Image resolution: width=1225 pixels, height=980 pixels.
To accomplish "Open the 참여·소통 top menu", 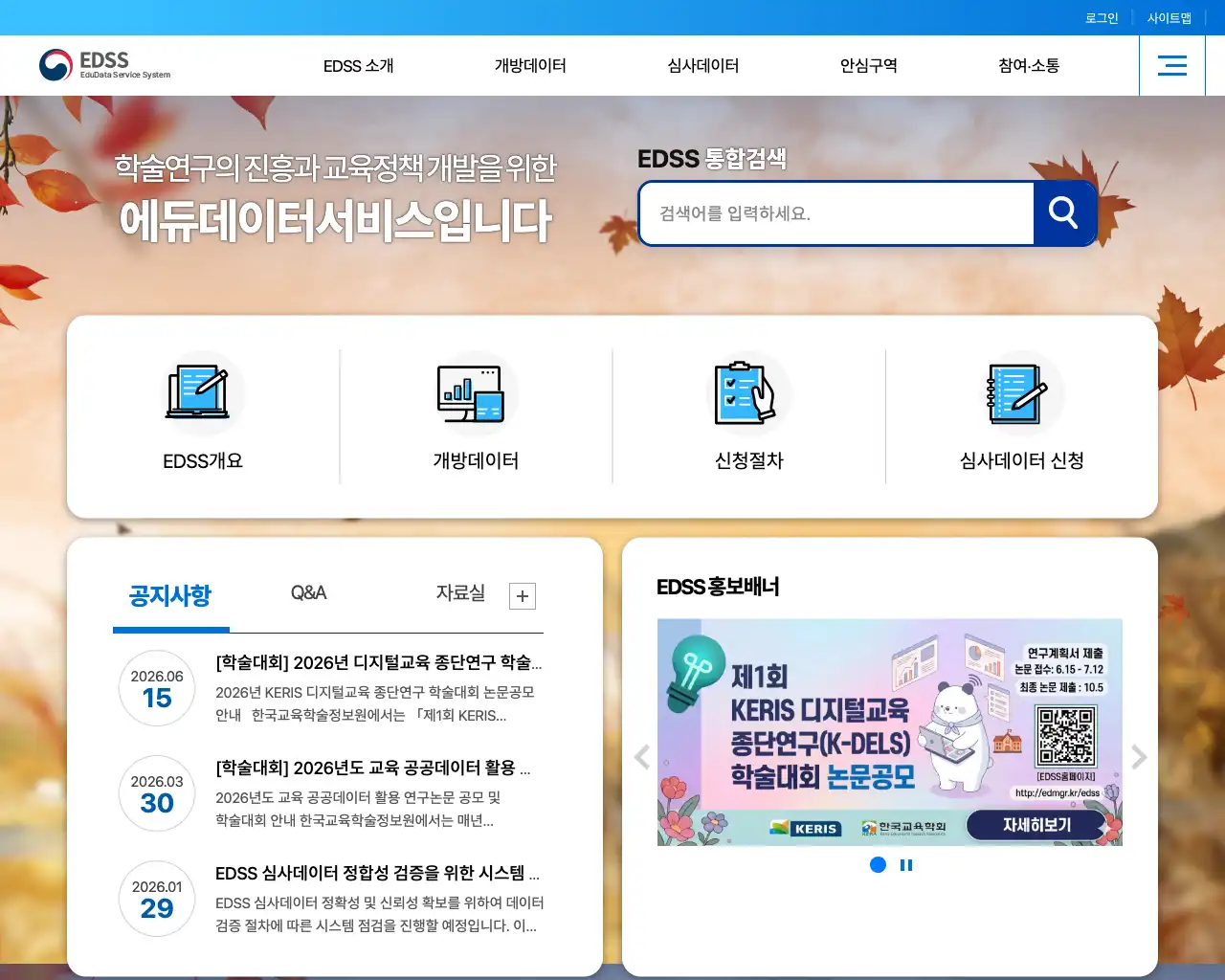I will click(1029, 66).
